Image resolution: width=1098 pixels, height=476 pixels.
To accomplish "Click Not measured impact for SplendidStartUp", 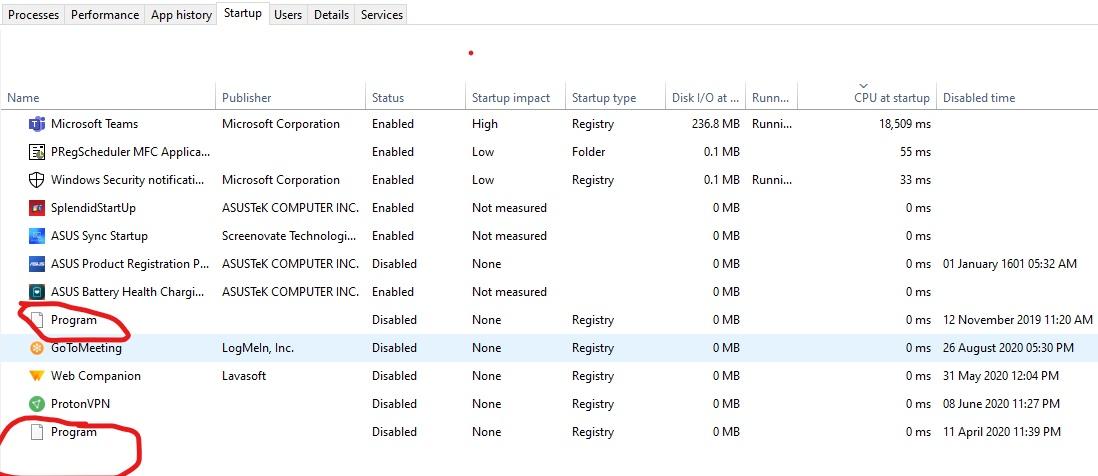I will [x=509, y=208].
